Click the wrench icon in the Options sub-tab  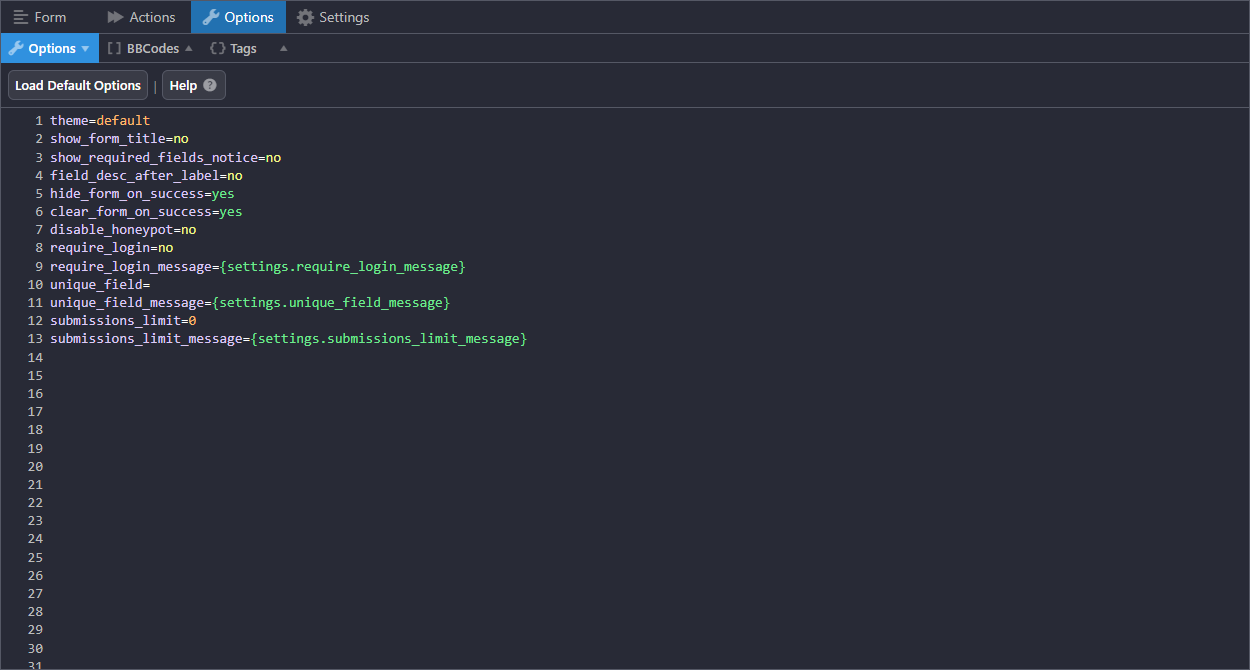(15, 48)
